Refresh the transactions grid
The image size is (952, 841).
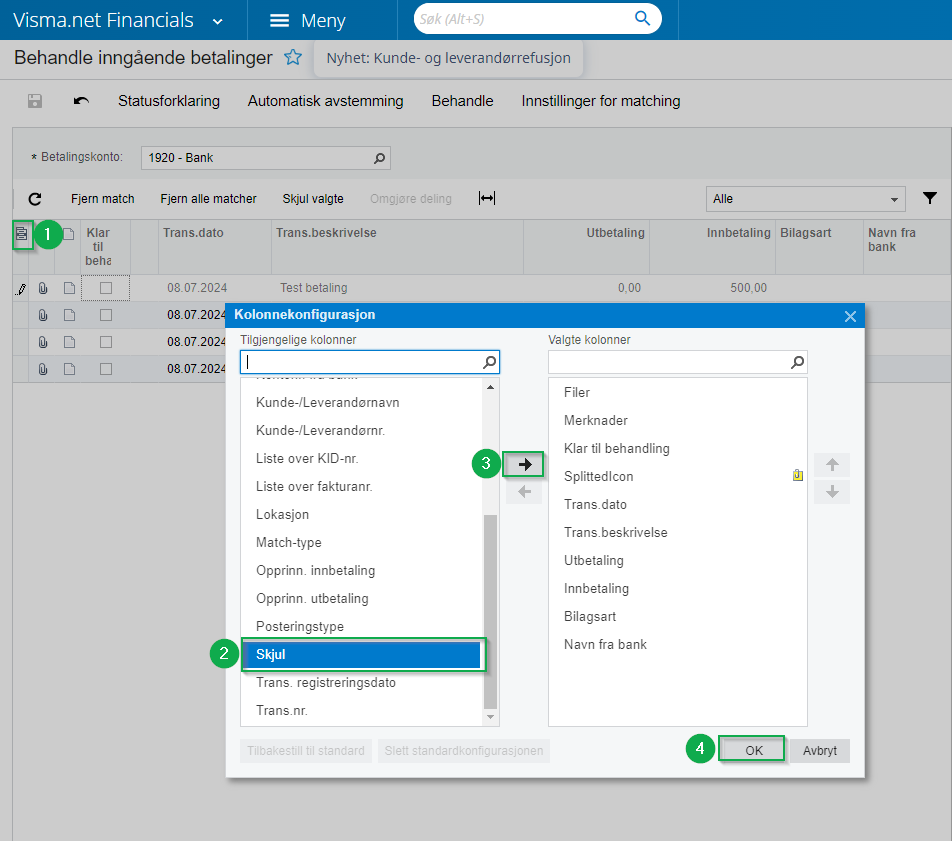tap(35, 199)
